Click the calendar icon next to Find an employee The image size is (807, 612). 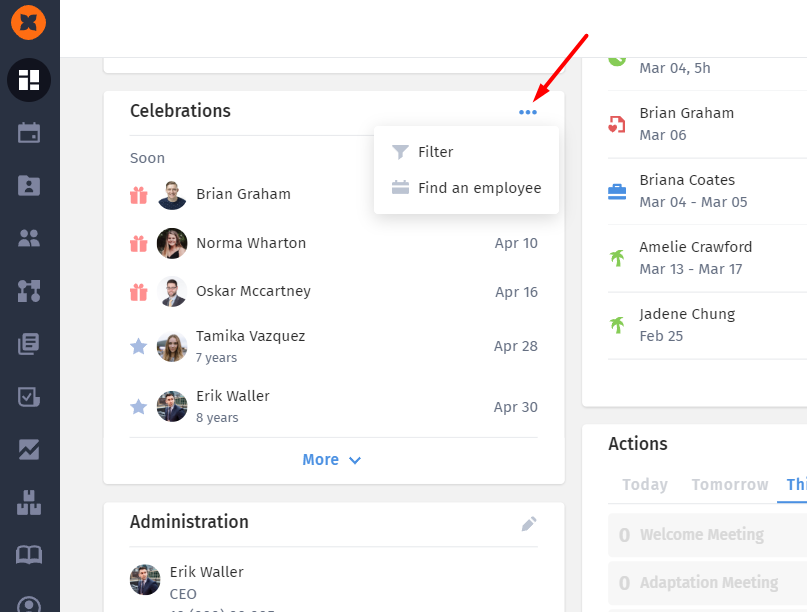point(400,187)
